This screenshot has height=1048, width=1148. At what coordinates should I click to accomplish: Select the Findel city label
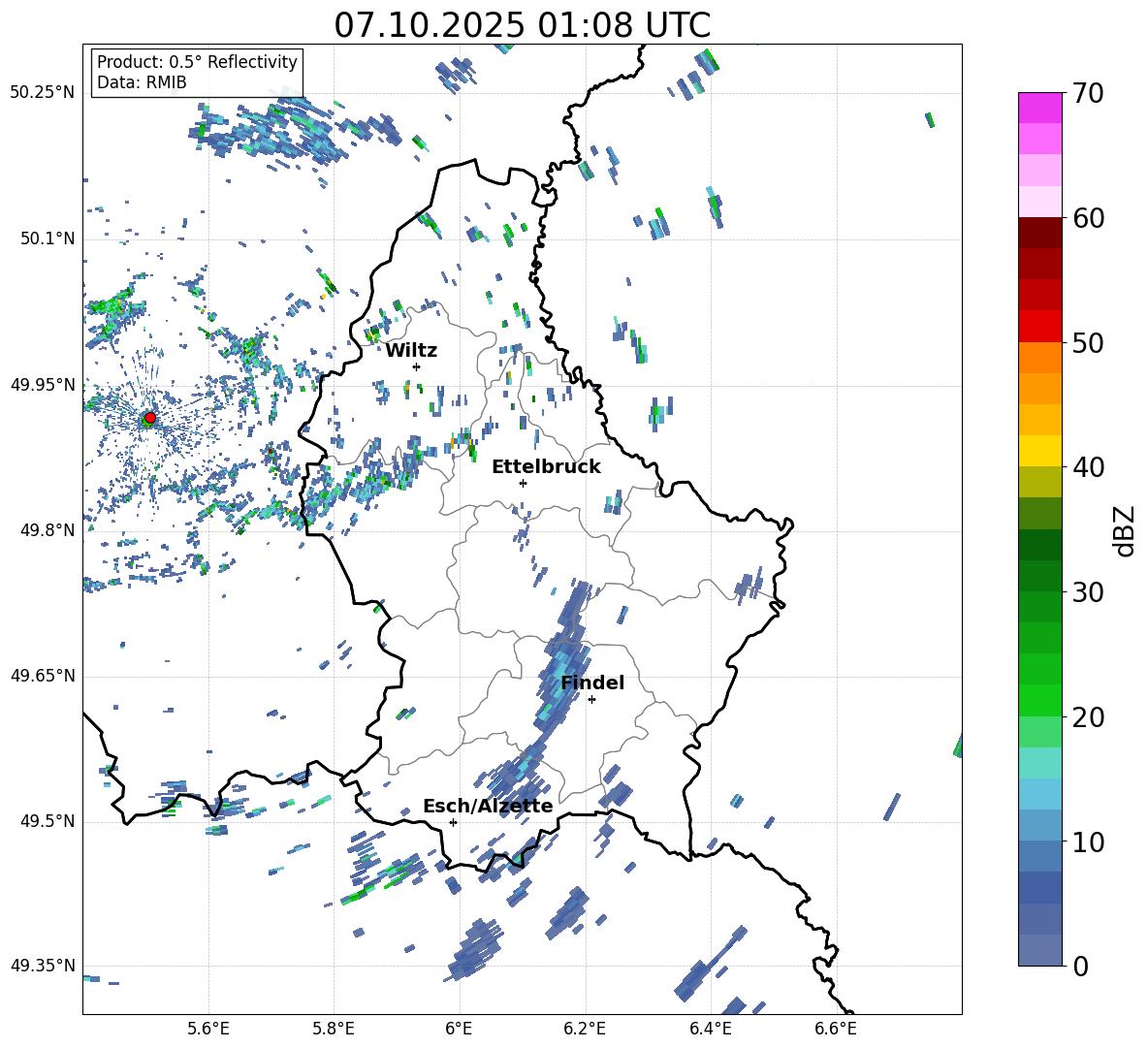coord(592,683)
